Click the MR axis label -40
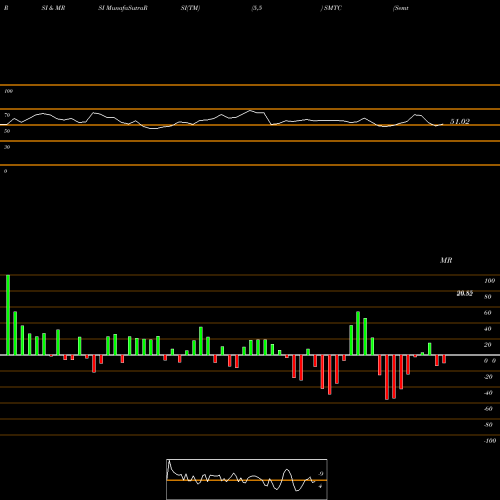This screenshot has width=500, height=500. click(488, 393)
